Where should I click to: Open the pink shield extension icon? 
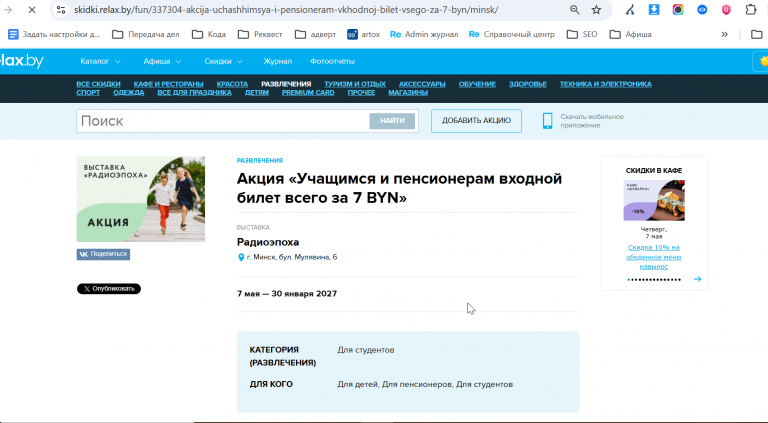coord(726,9)
